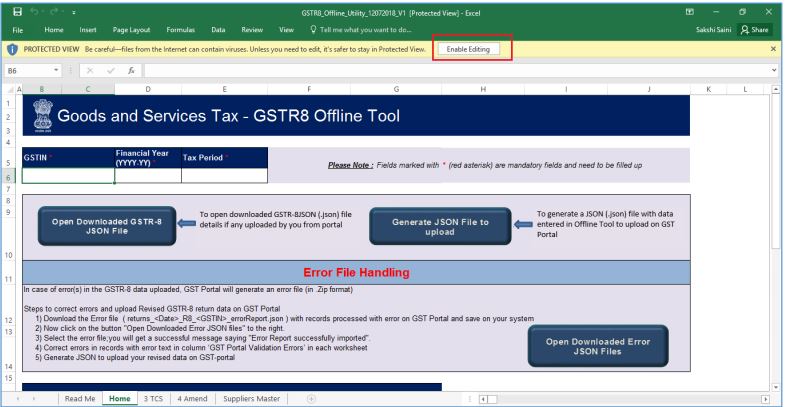787x407 pixels.
Task: Click the vertical scrollbar thumb
Action: (774, 171)
